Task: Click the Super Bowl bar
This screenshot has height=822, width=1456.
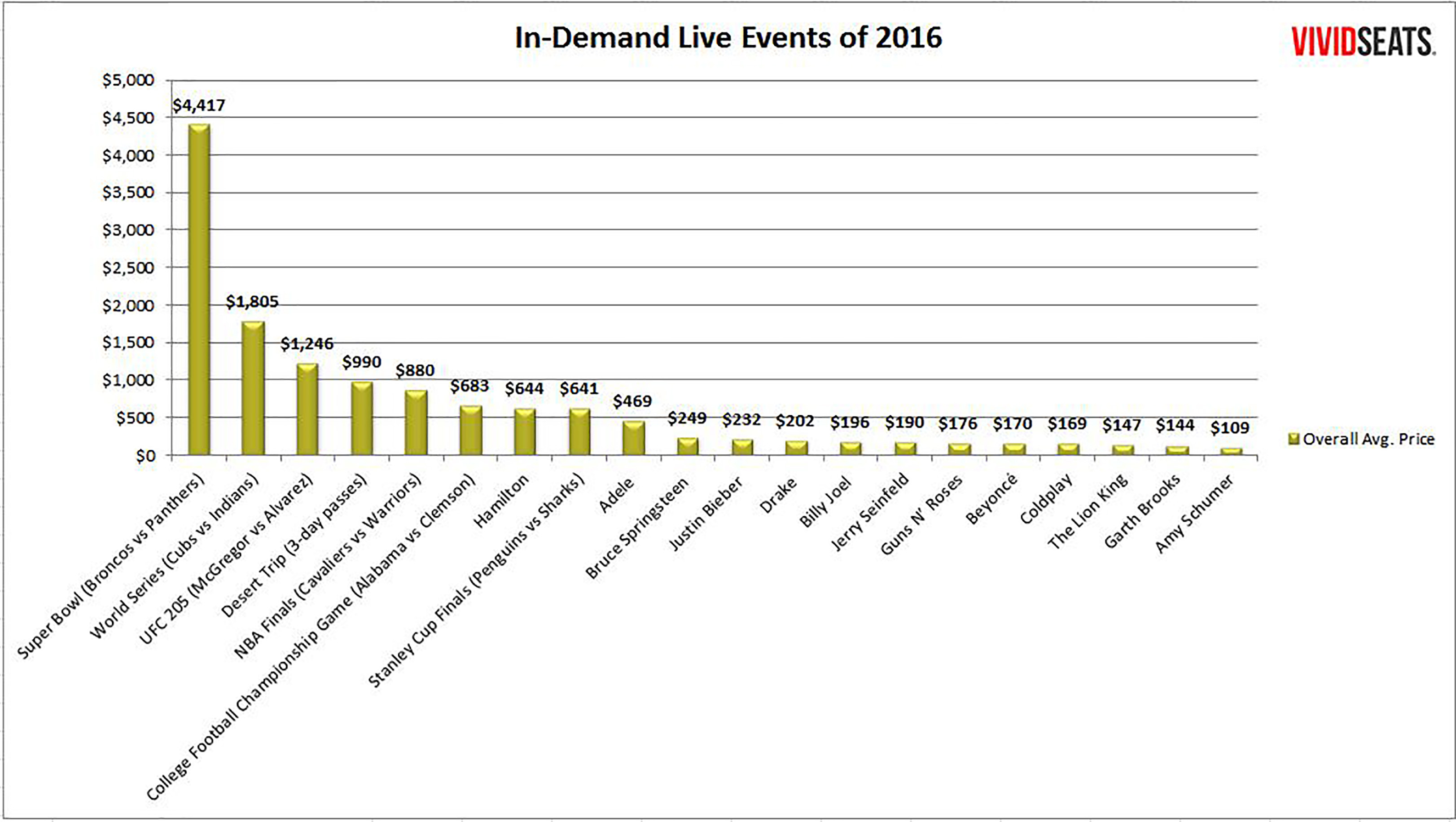Action: coord(199,289)
